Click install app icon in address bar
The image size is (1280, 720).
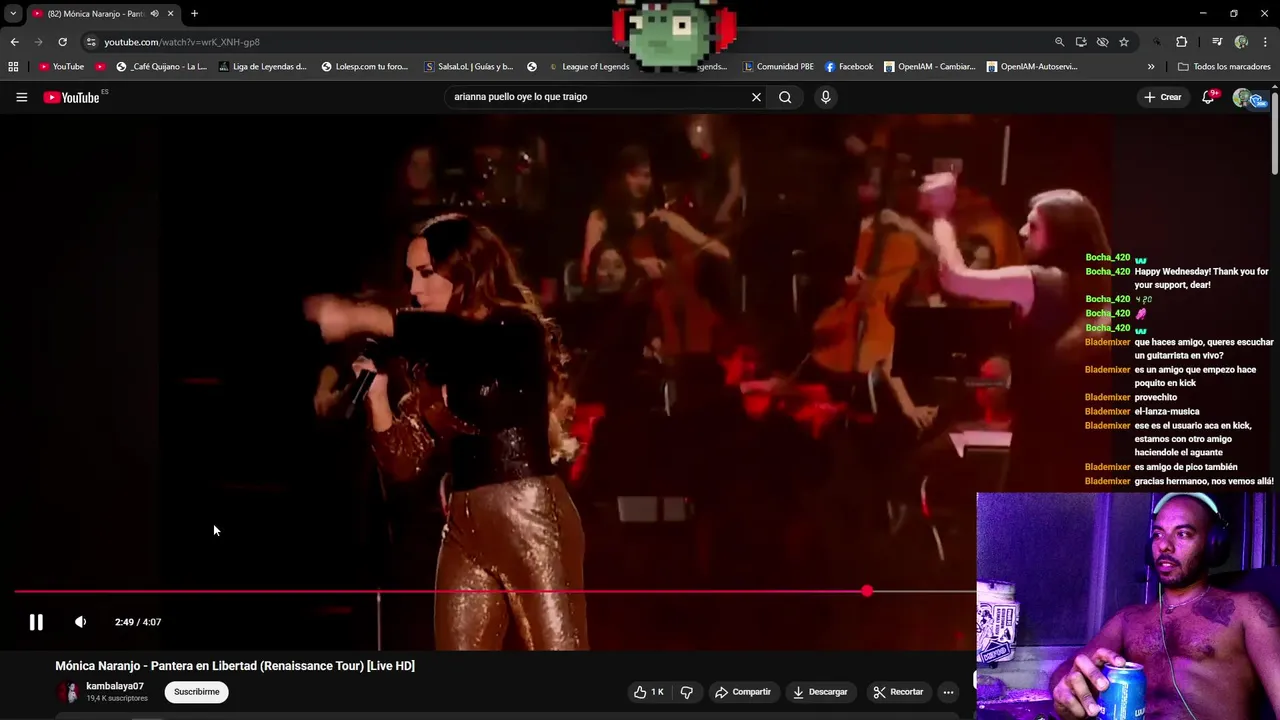(1081, 42)
